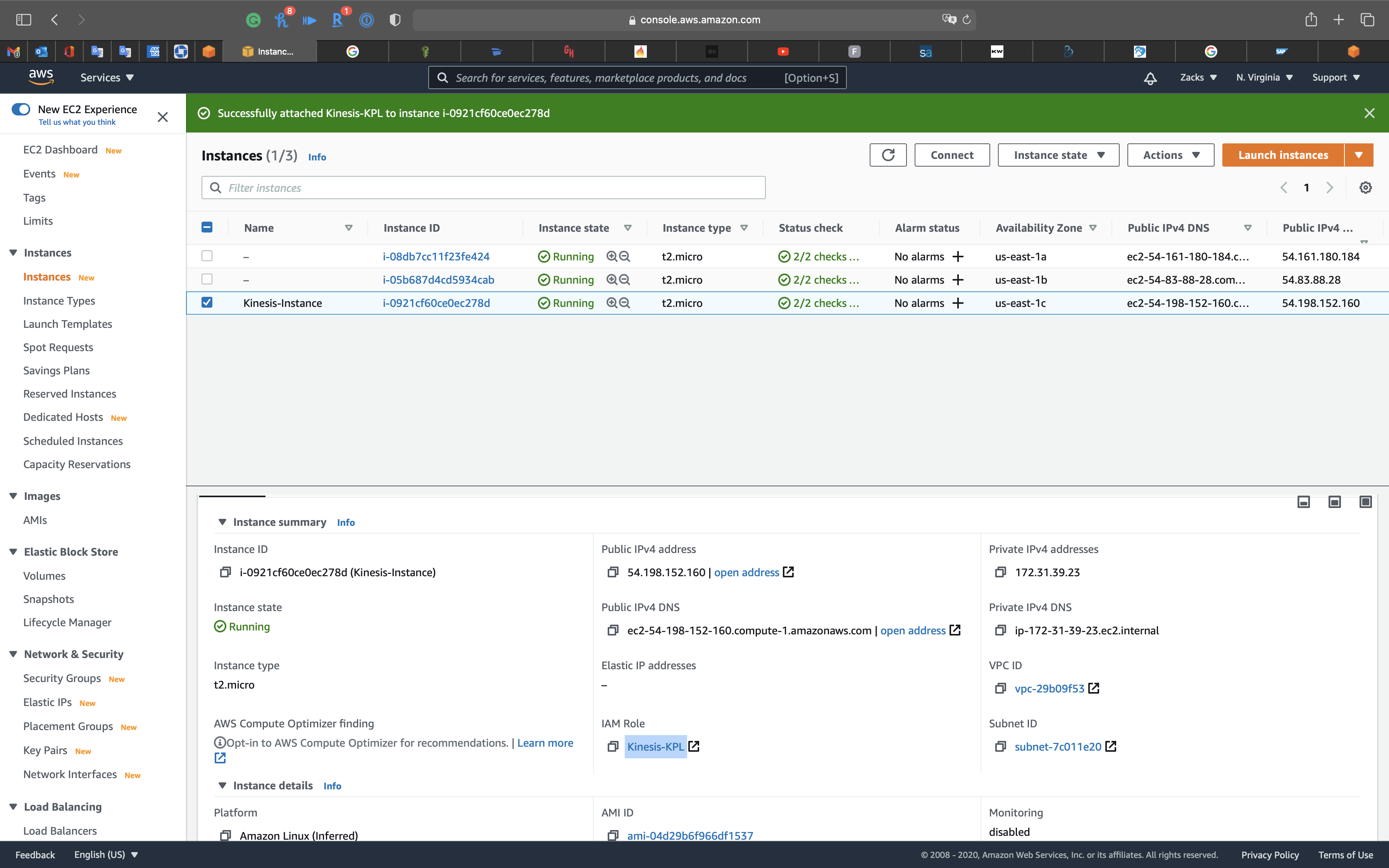Click the Connect button
Screen dimensions: 1389x868
coord(951,155)
